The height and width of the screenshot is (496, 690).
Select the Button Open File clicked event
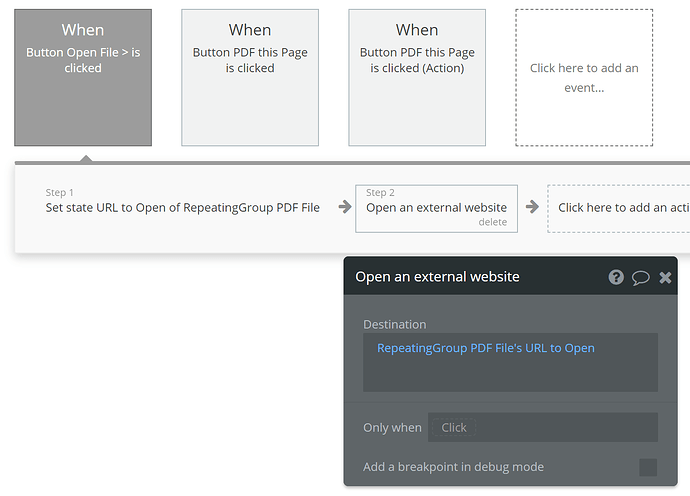click(83, 78)
